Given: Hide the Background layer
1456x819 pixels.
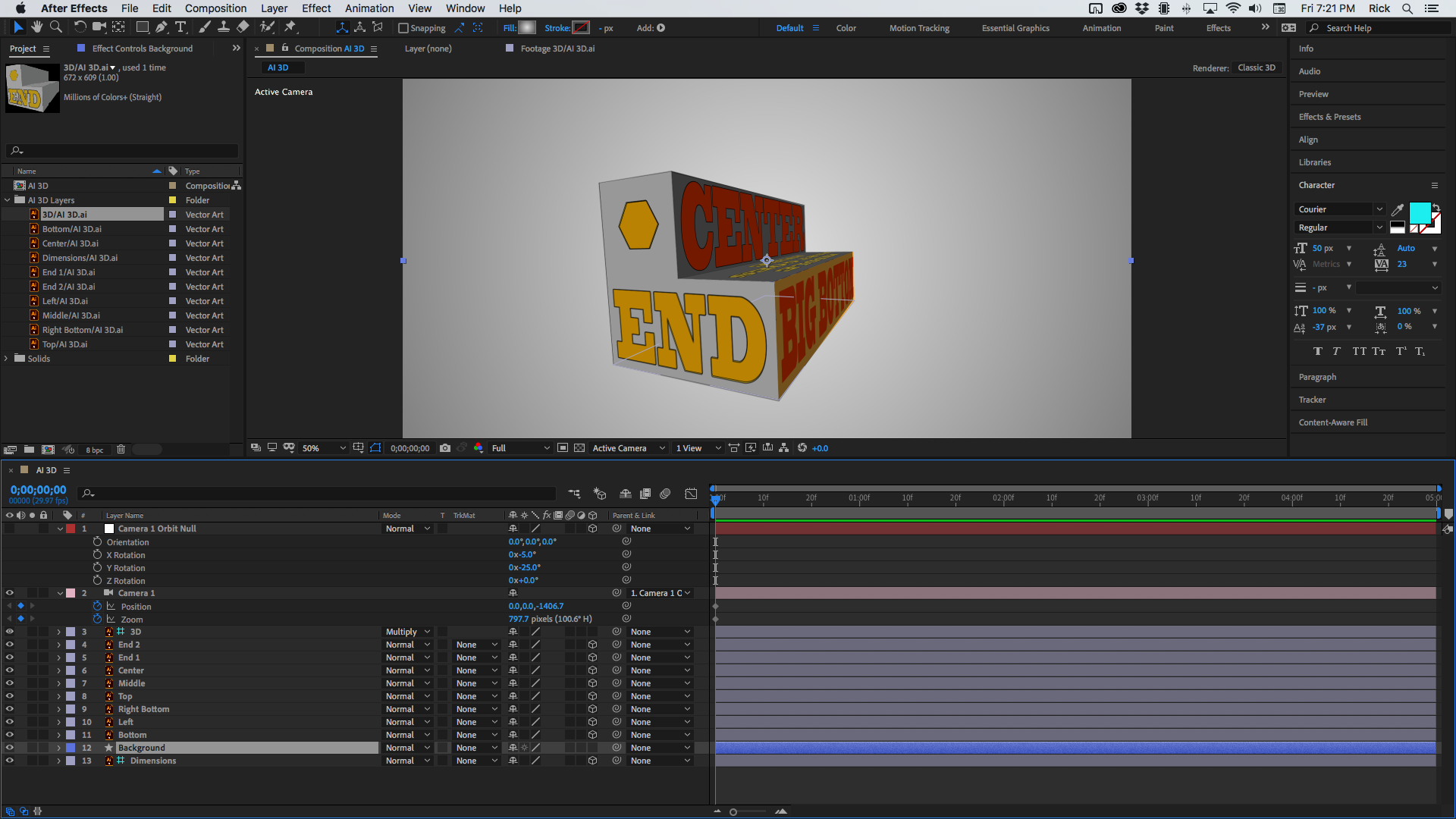Looking at the screenshot, I should [x=10, y=747].
